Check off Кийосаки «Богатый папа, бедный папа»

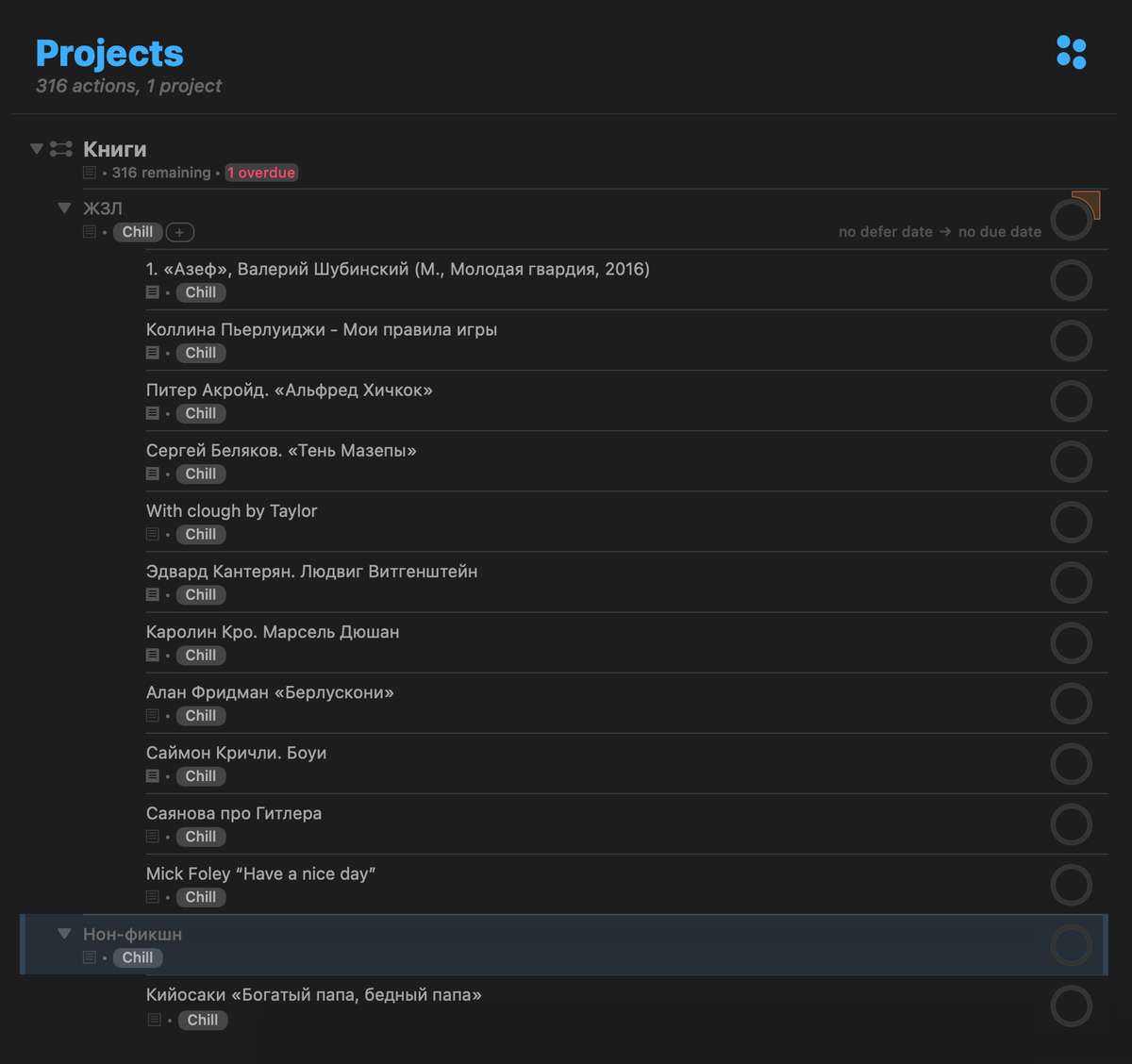coord(1072,1006)
